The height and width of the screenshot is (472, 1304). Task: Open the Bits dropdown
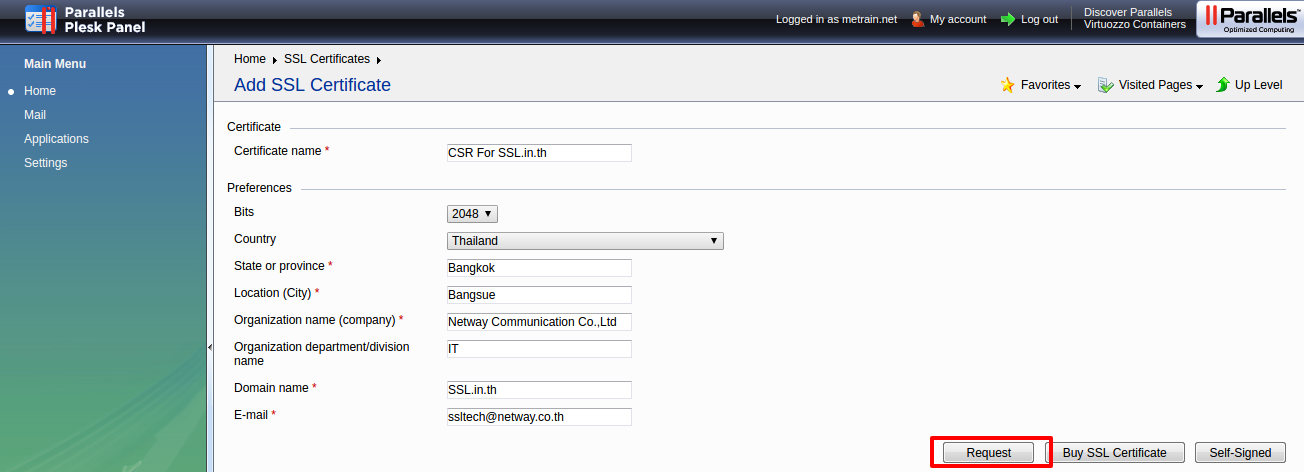pos(472,214)
